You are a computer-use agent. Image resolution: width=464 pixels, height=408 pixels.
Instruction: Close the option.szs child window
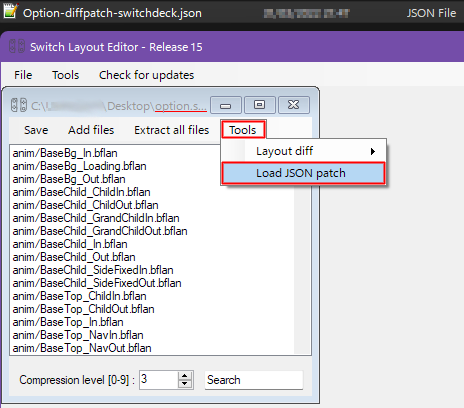pos(294,105)
